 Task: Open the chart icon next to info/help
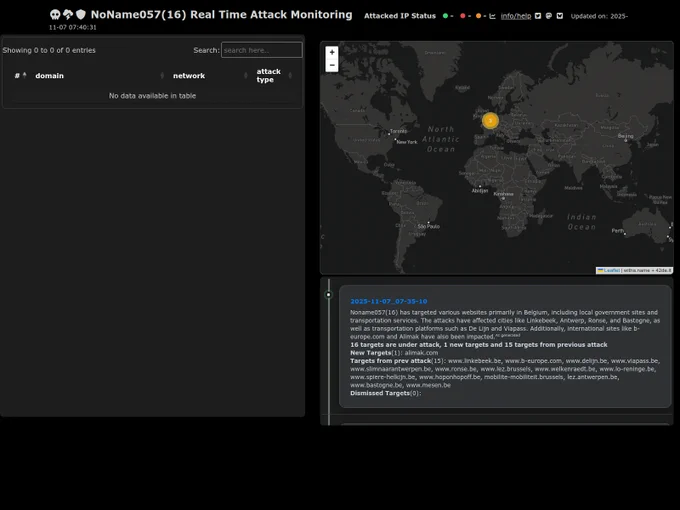pos(492,16)
